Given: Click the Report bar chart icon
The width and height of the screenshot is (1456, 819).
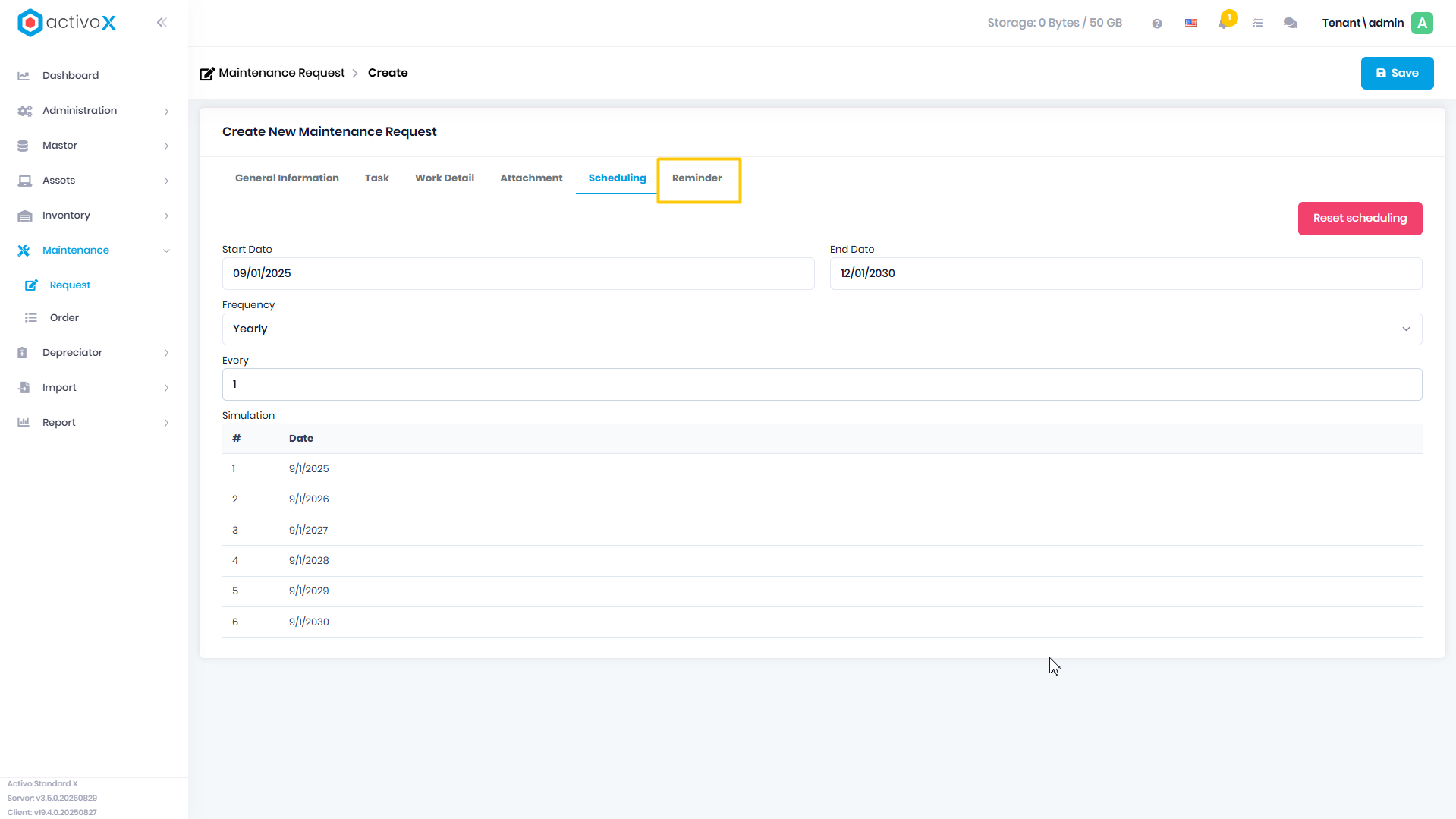Looking at the screenshot, I should (x=24, y=423).
